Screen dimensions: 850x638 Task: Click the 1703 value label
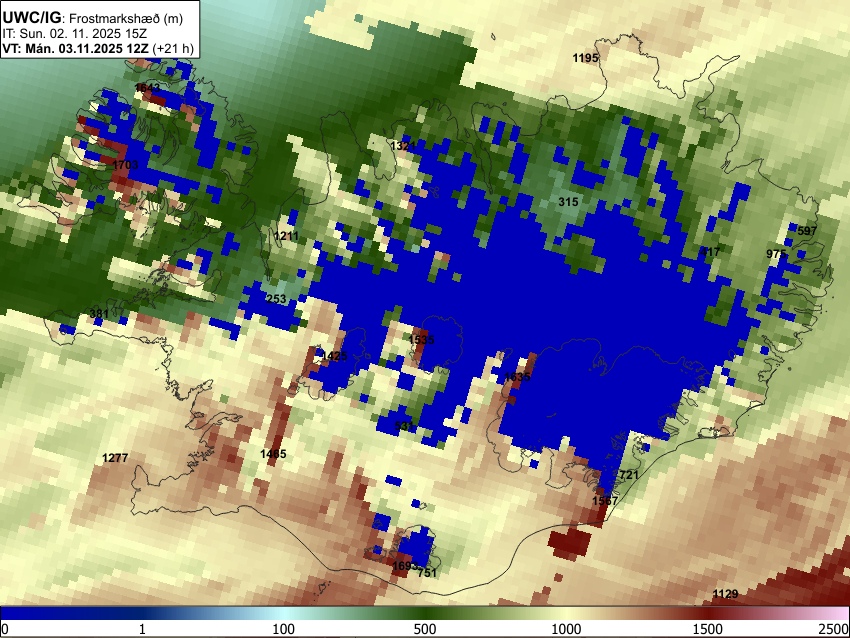125,164
